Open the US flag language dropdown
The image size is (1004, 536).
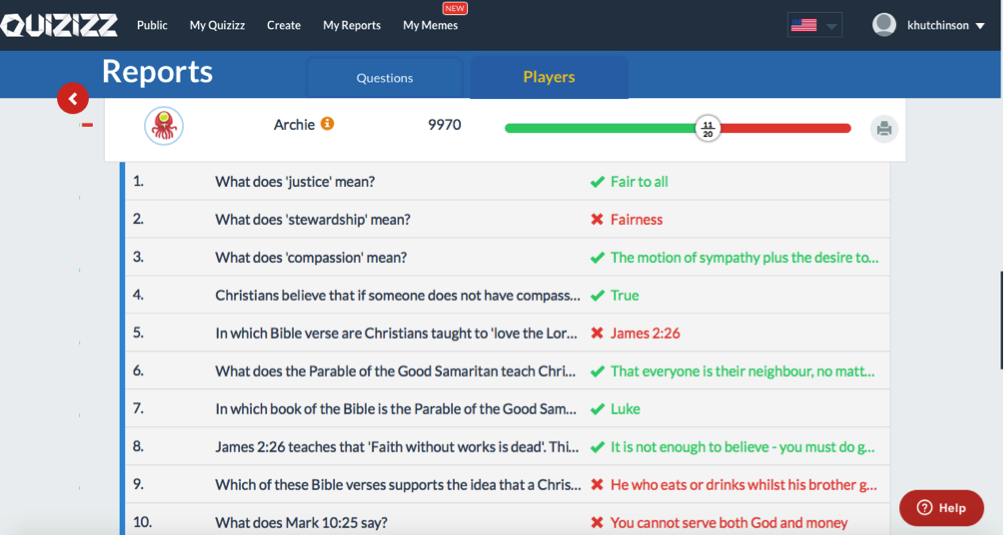point(814,25)
